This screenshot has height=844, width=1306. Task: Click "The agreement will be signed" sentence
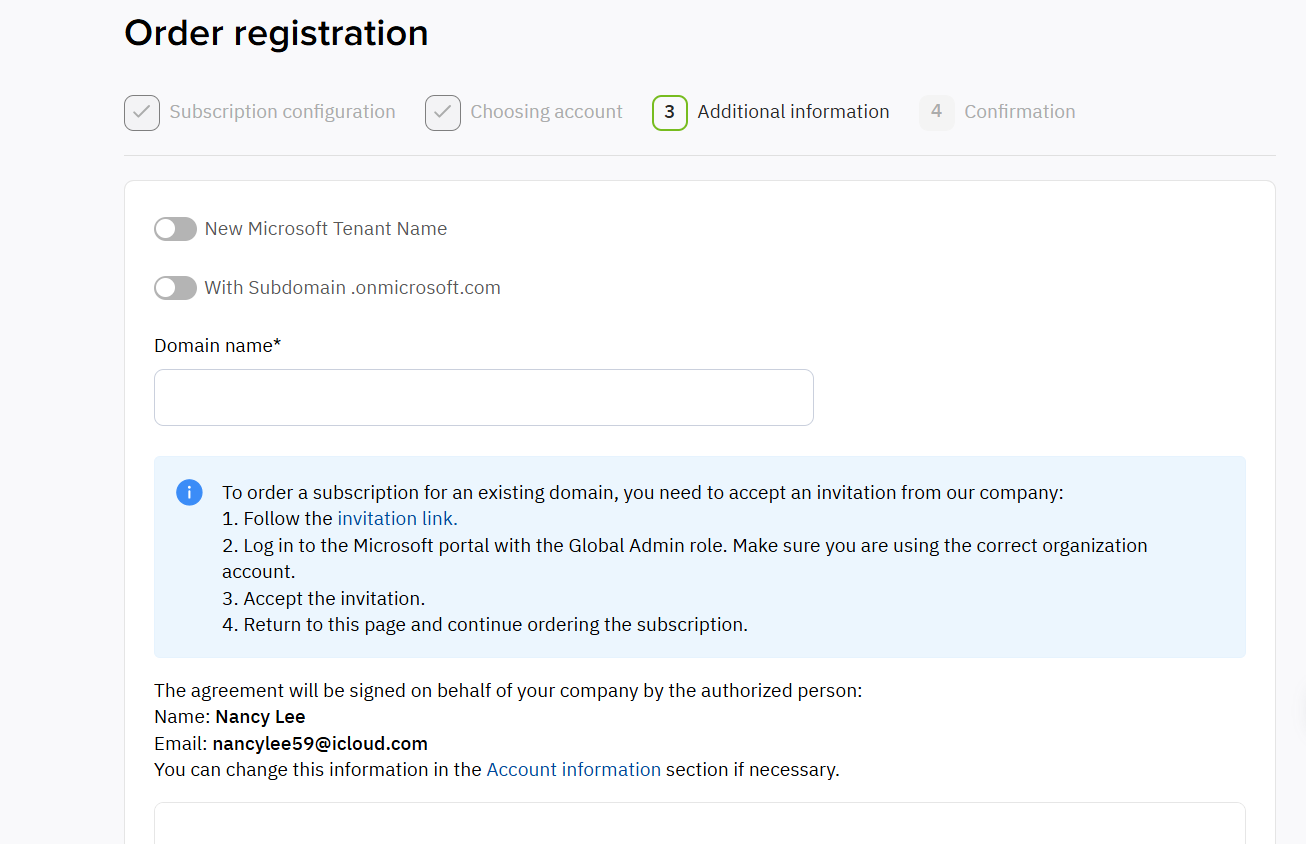(x=508, y=690)
